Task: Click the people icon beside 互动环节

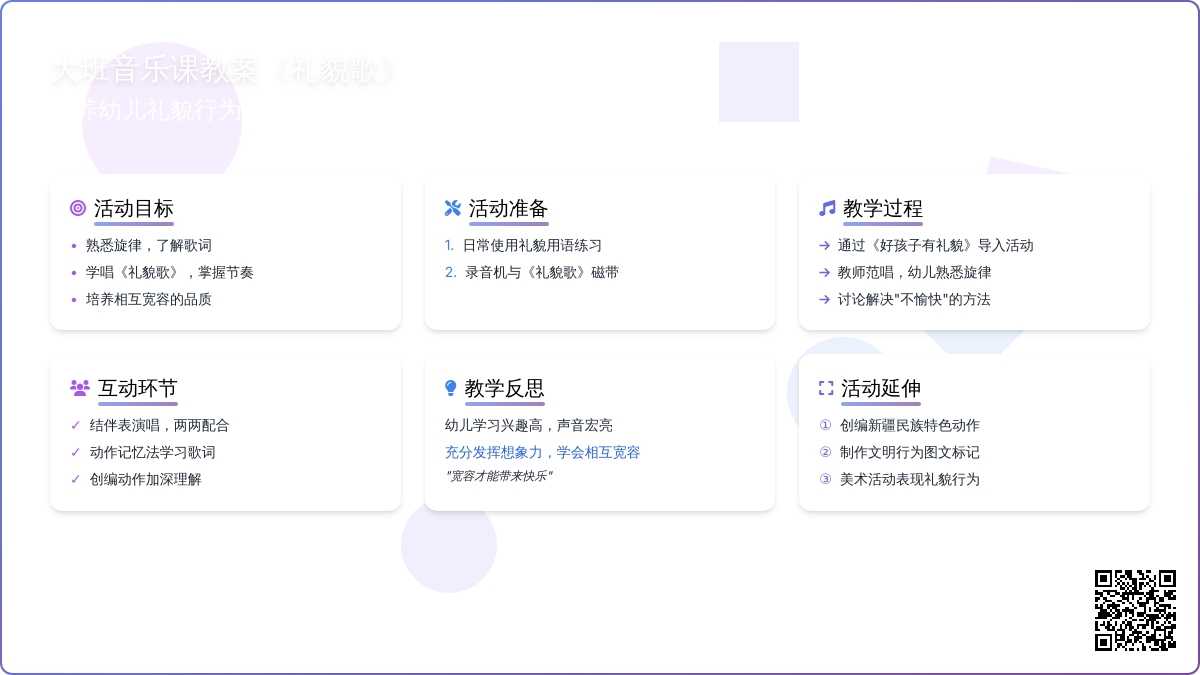Action: (x=80, y=388)
